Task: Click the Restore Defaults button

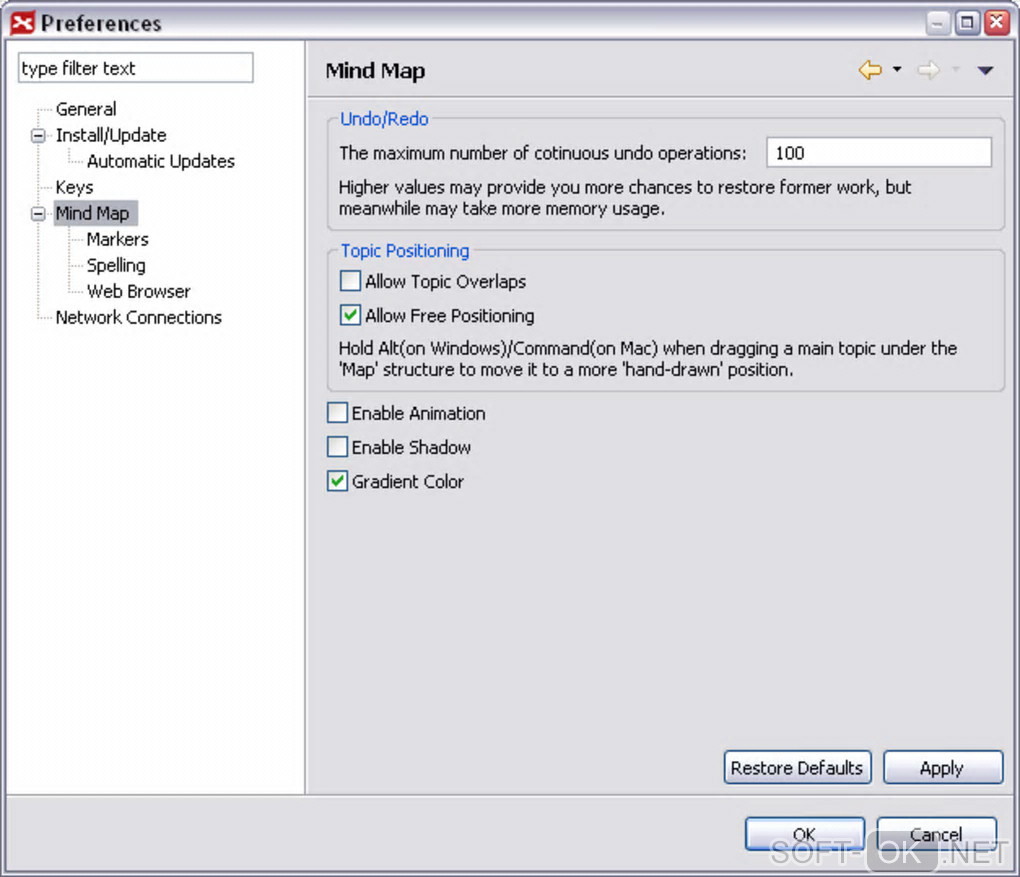Action: coord(797,768)
